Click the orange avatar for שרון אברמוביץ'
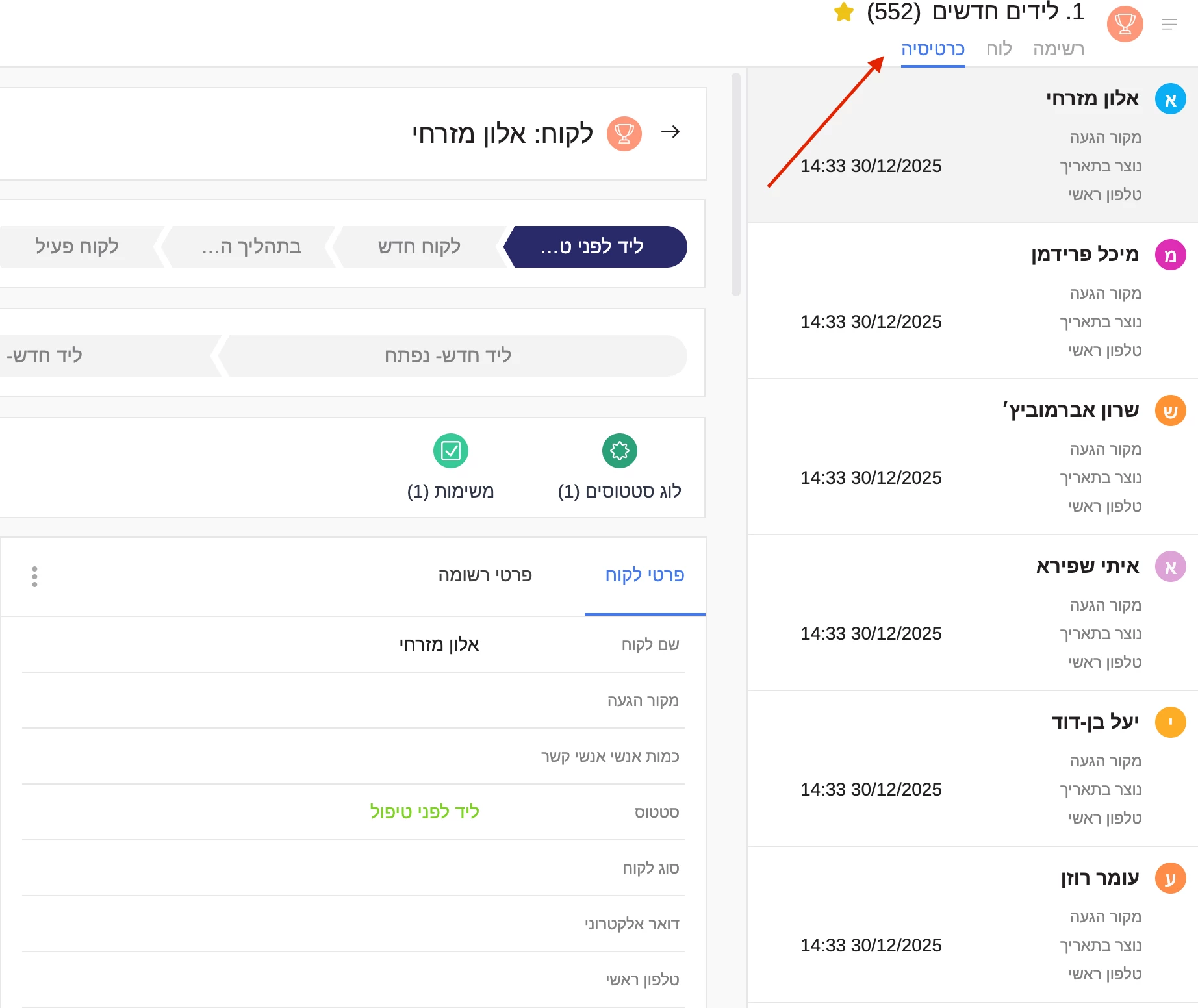The height and width of the screenshot is (1008, 1198). tap(1170, 411)
